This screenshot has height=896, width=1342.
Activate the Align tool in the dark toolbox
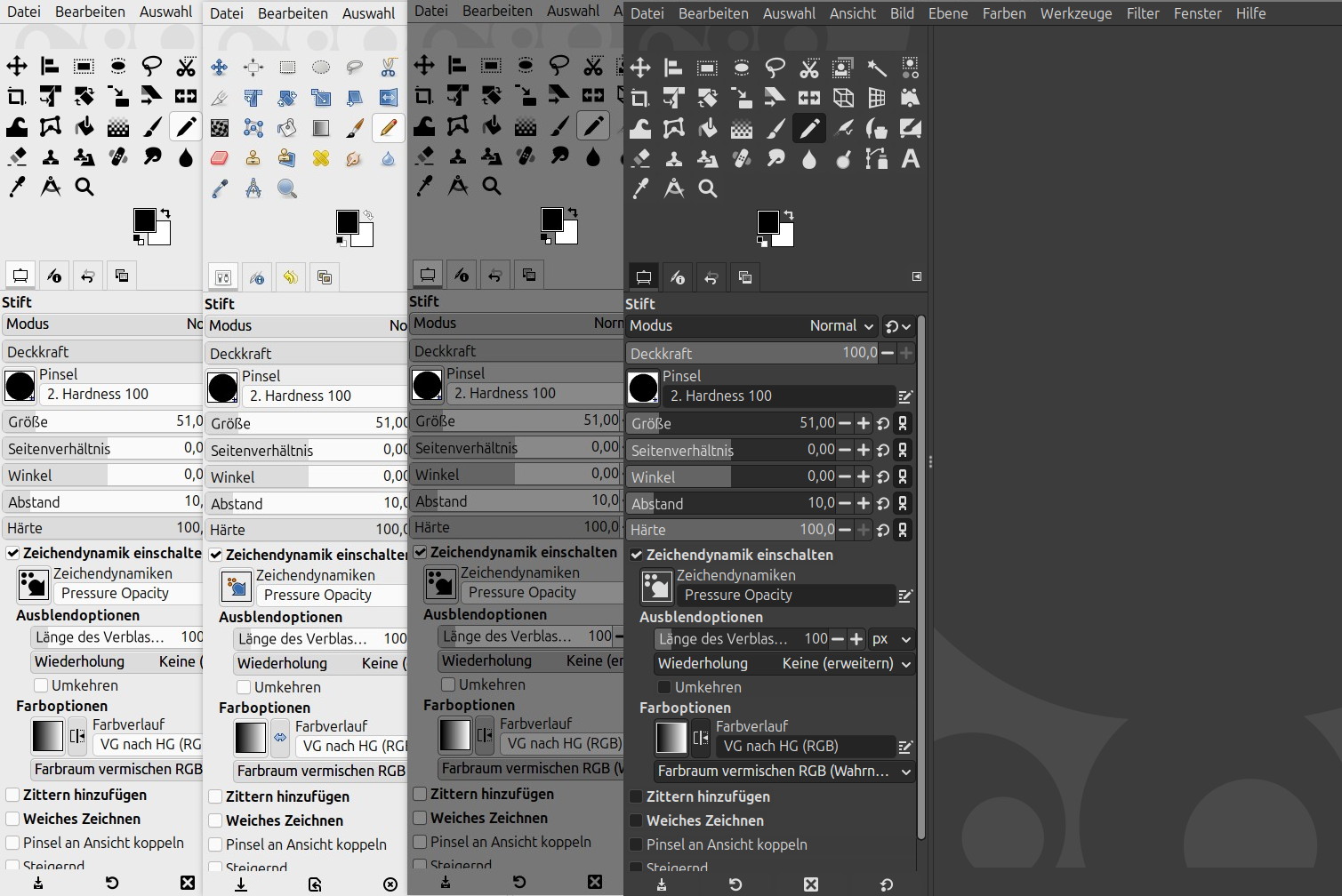click(x=673, y=68)
